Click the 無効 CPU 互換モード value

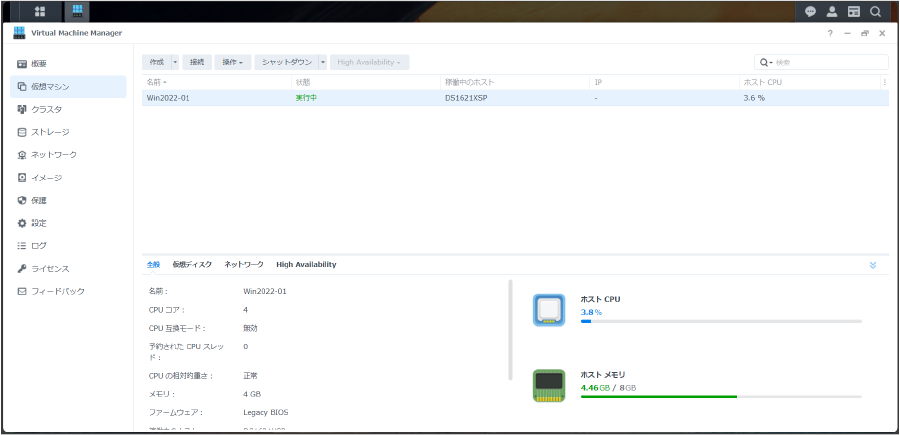(250, 328)
